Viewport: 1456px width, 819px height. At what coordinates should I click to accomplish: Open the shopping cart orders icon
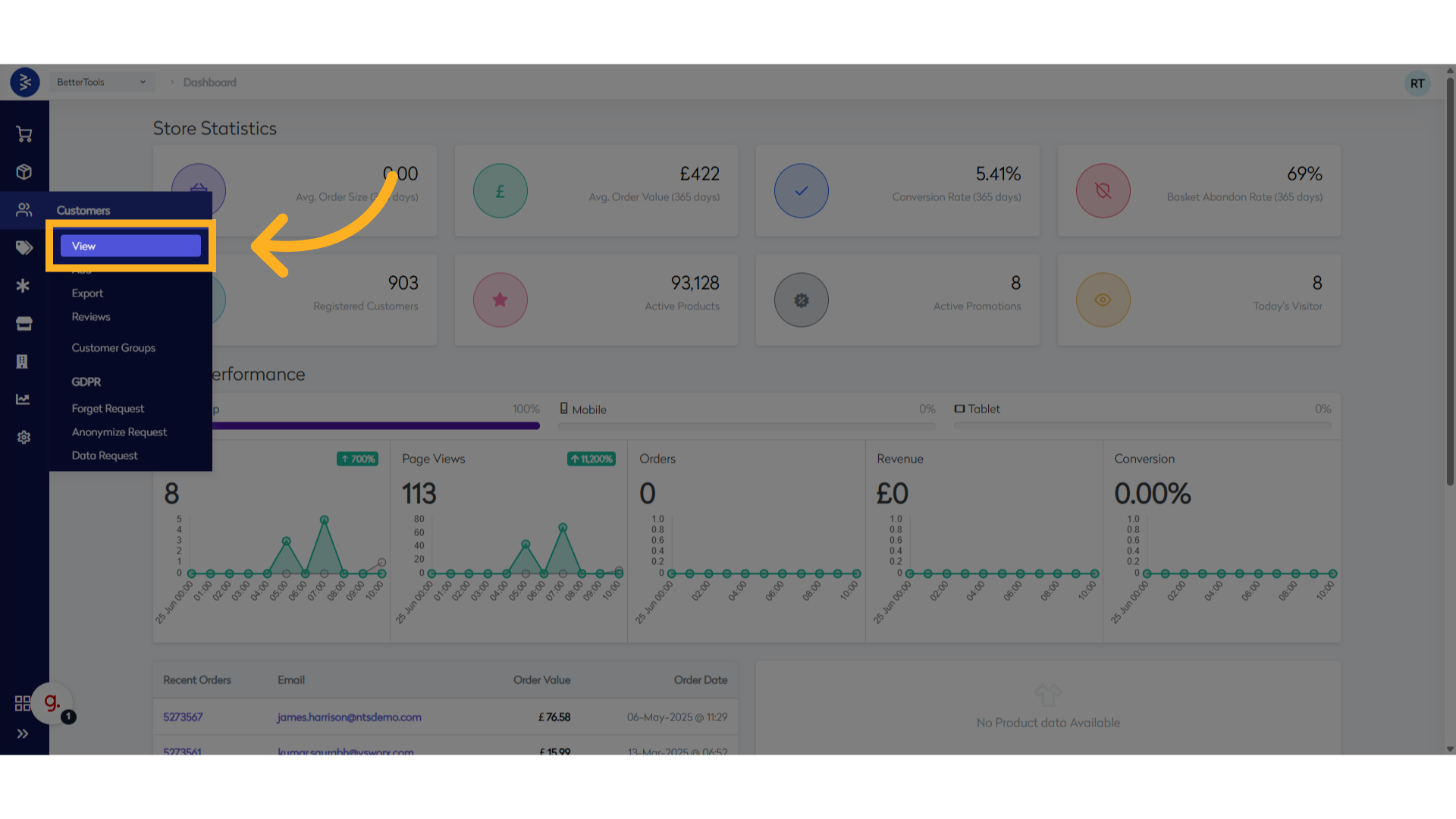coord(24,135)
